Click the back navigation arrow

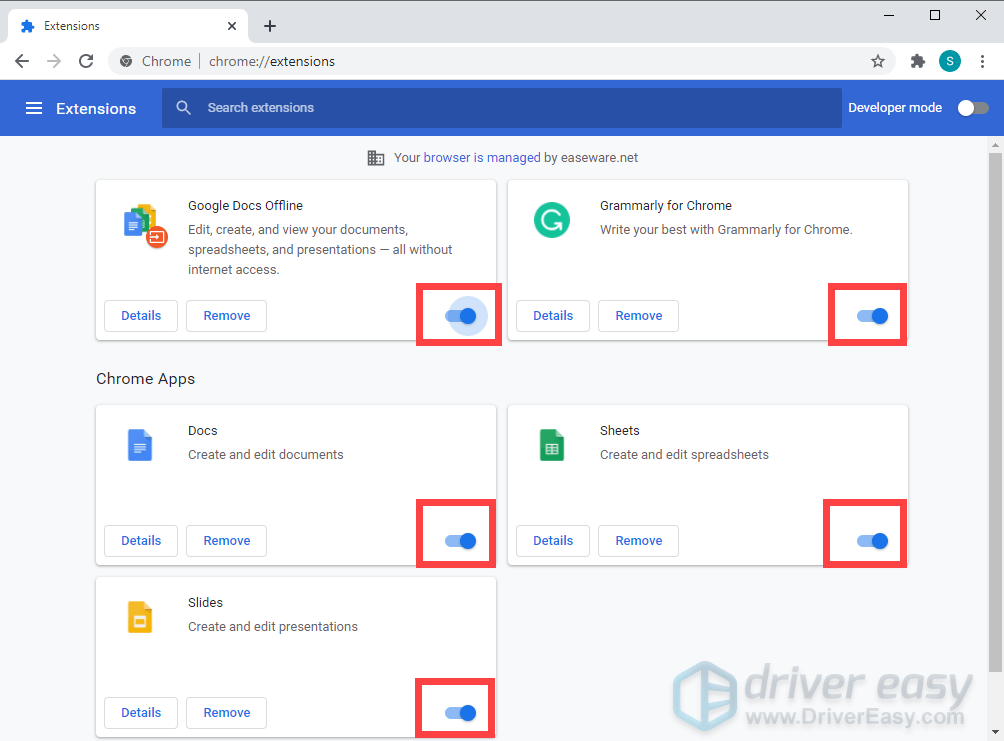click(22, 61)
